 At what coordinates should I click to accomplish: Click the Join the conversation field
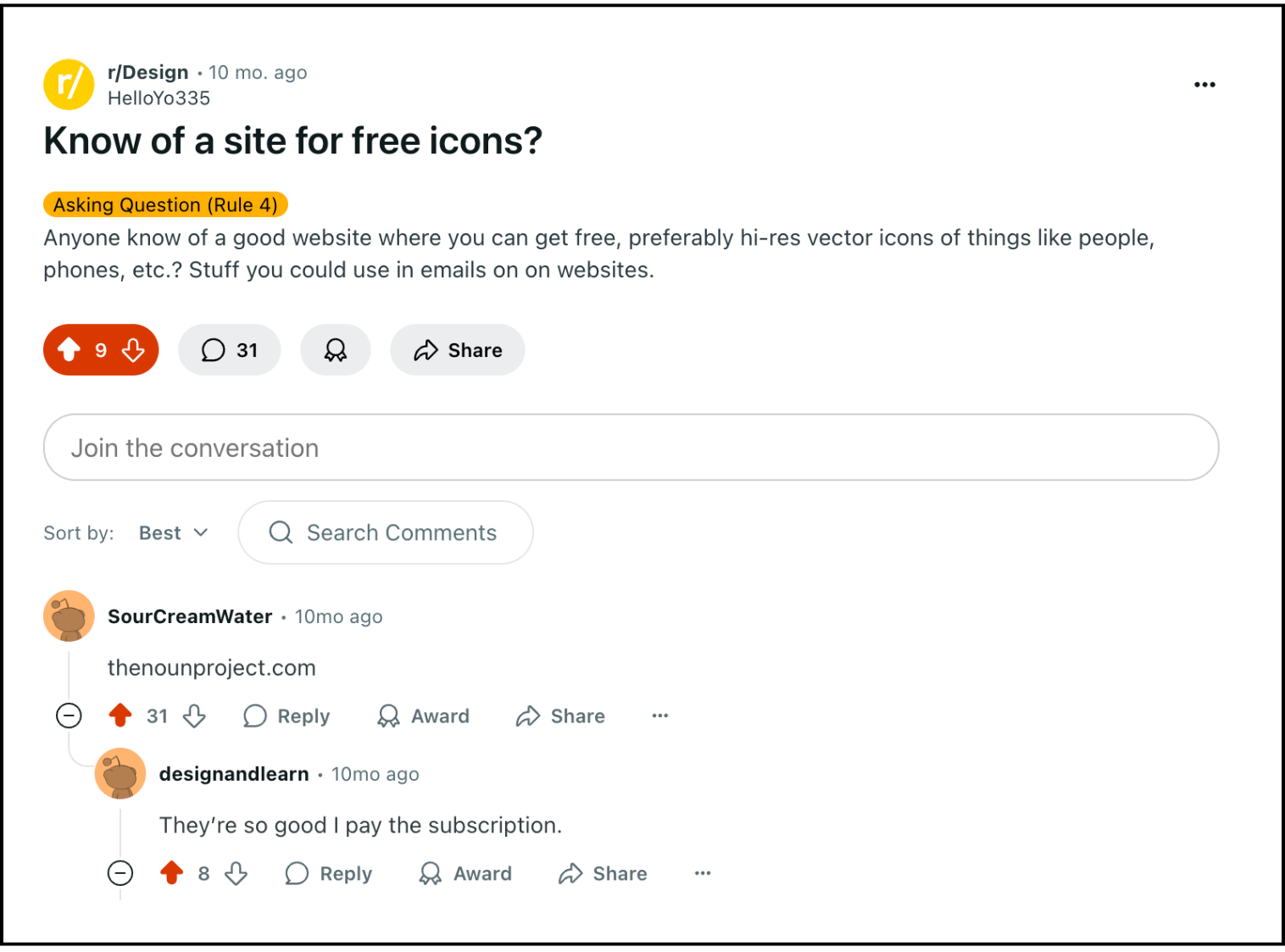click(x=631, y=448)
